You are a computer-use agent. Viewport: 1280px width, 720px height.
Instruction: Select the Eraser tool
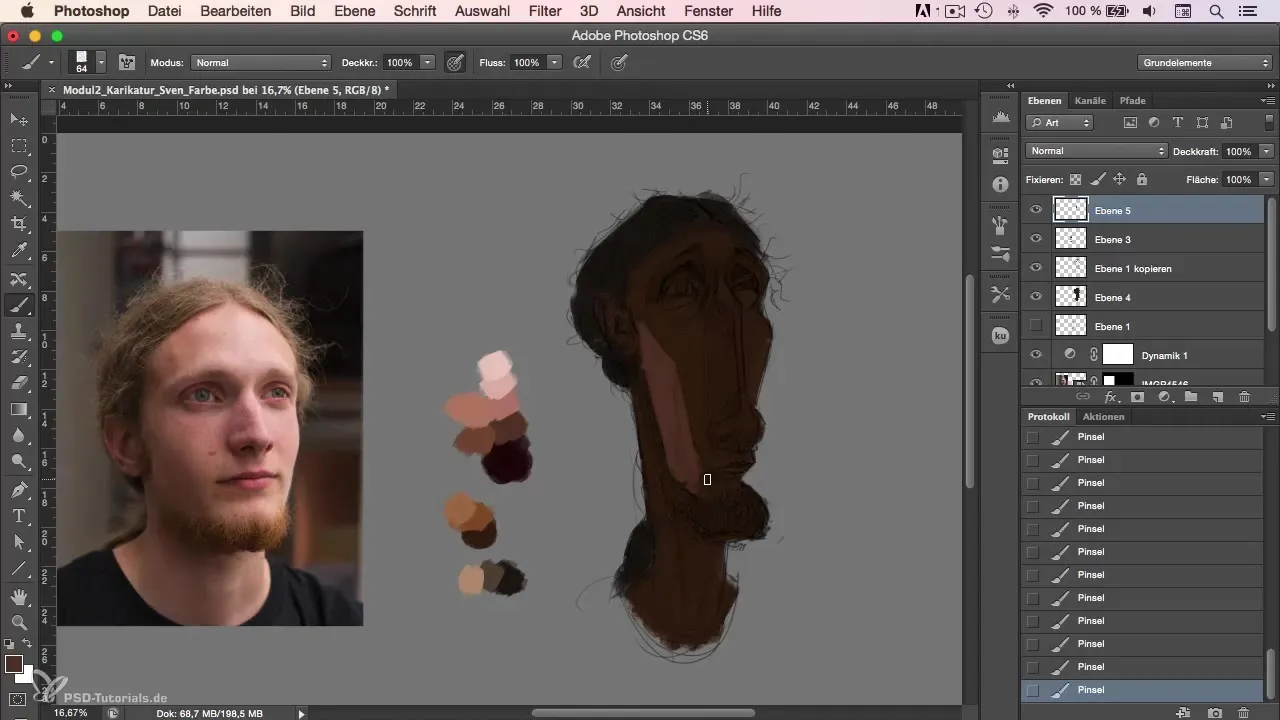[x=18, y=383]
